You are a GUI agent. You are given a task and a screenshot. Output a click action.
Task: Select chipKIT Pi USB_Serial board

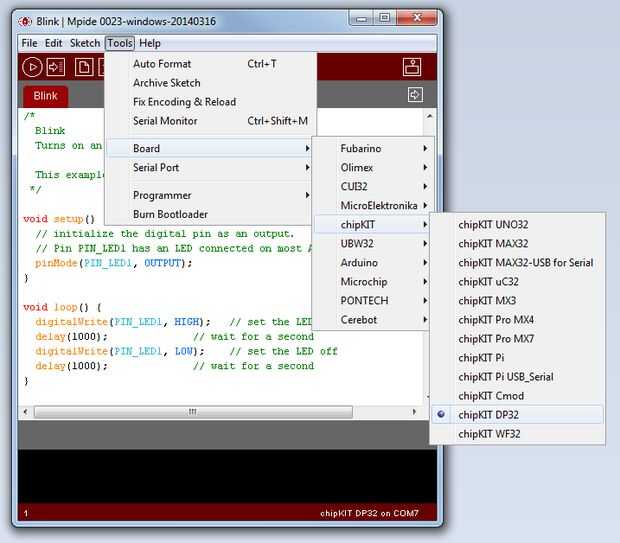click(517, 377)
